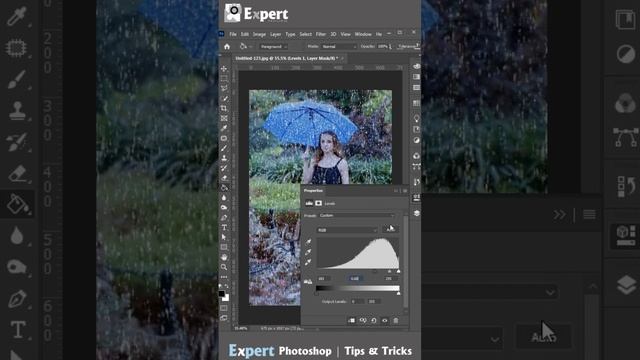Open the RGB channel dropdown in Levels
640x360 pixels.
tap(347, 230)
